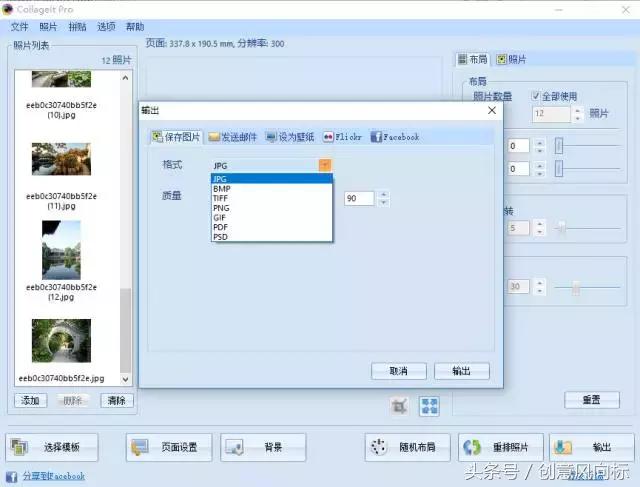Open the 照片 menu
Viewport: 640px width, 487px height.
point(48,27)
